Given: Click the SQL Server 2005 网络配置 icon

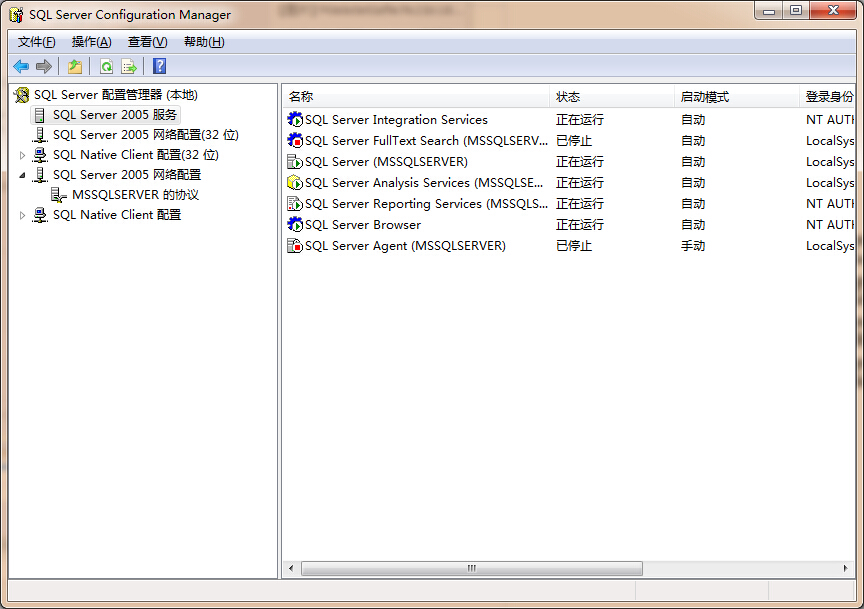Looking at the screenshot, I should tap(40, 175).
